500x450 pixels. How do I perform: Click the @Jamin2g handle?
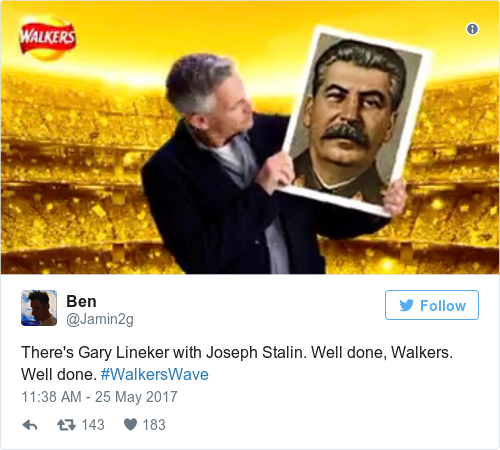click(x=100, y=319)
